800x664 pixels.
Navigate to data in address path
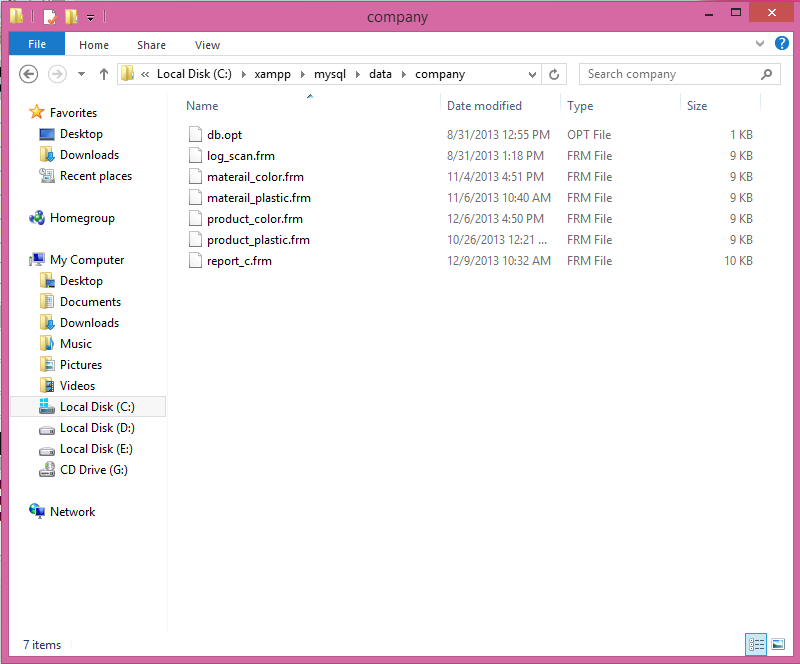380,75
